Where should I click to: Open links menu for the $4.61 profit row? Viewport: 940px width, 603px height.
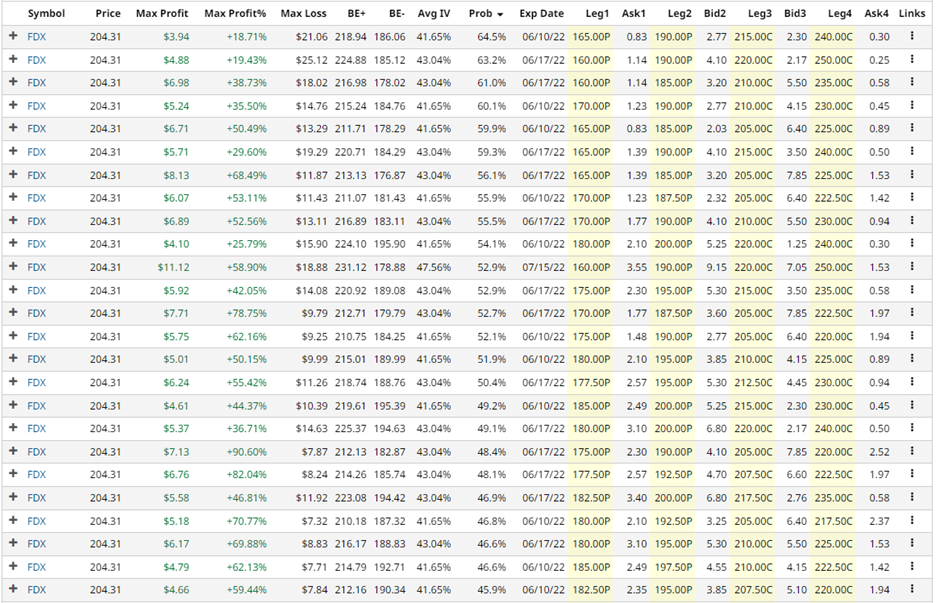tap(912, 405)
